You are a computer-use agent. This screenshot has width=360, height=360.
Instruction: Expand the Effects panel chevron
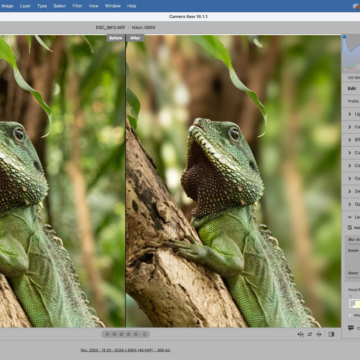(x=350, y=140)
